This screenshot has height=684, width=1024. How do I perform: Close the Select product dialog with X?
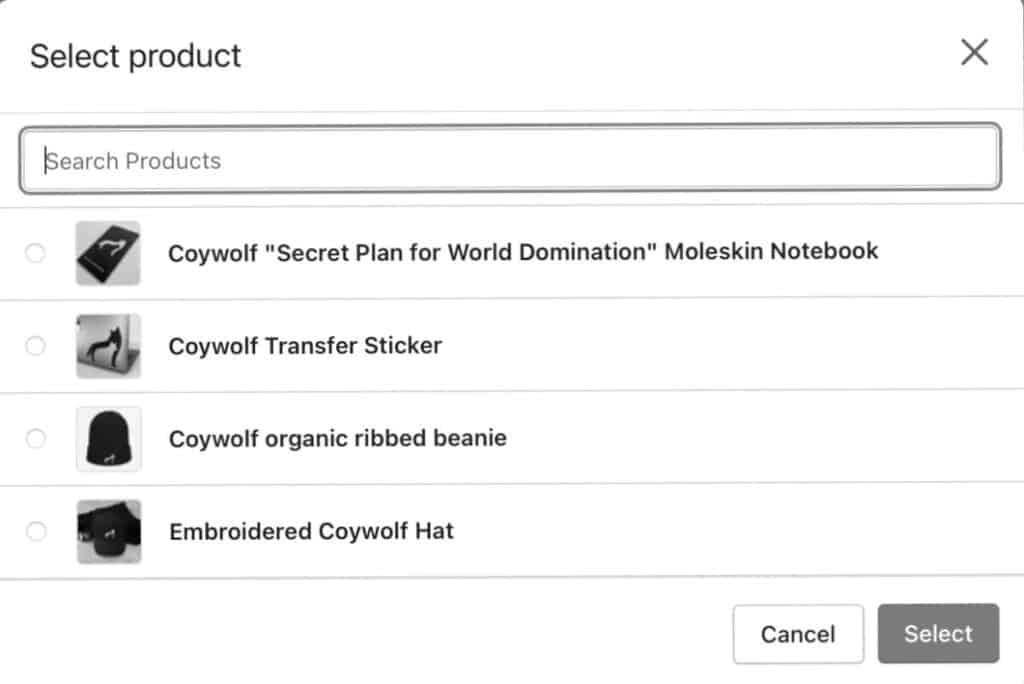pos(974,52)
